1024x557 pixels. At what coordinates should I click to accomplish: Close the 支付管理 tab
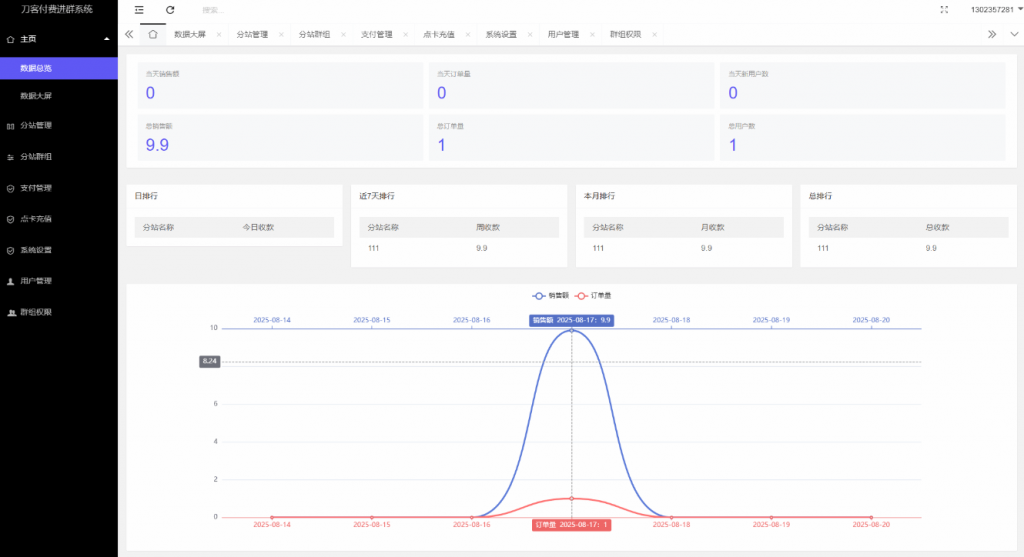coord(406,35)
